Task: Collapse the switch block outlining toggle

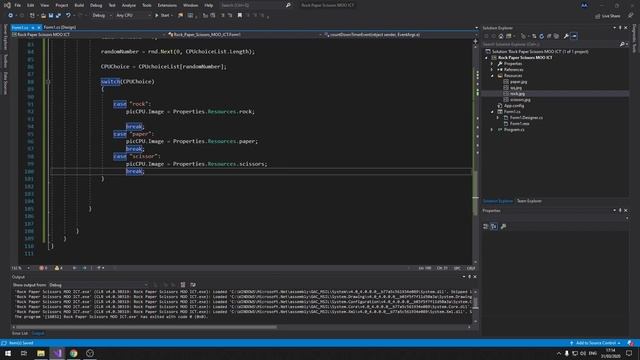Action: point(48,82)
